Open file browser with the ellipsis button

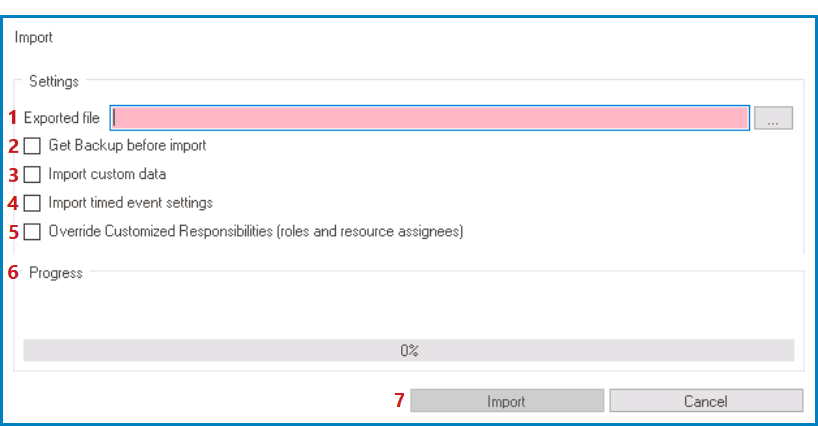tap(773, 118)
